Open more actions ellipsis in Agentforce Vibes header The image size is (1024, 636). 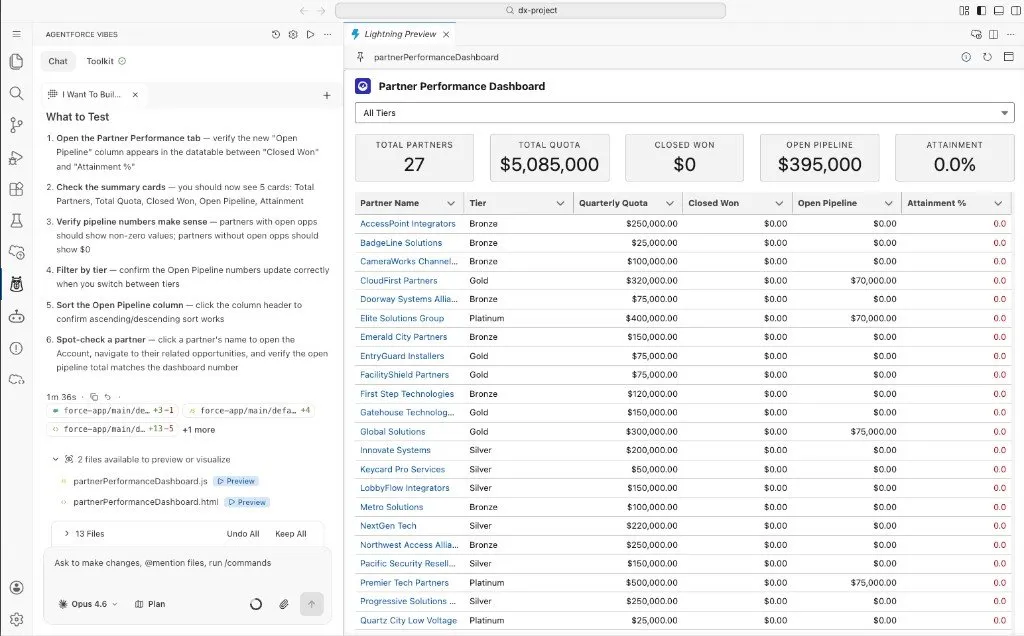pos(328,34)
